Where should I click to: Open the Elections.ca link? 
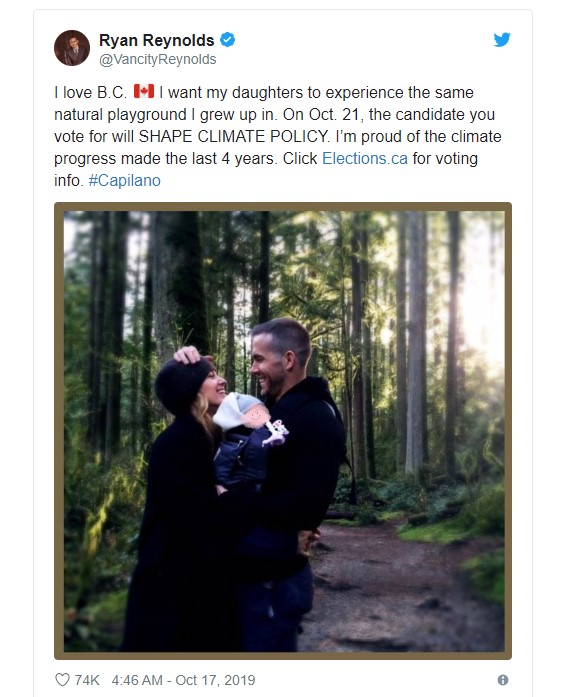(365, 158)
